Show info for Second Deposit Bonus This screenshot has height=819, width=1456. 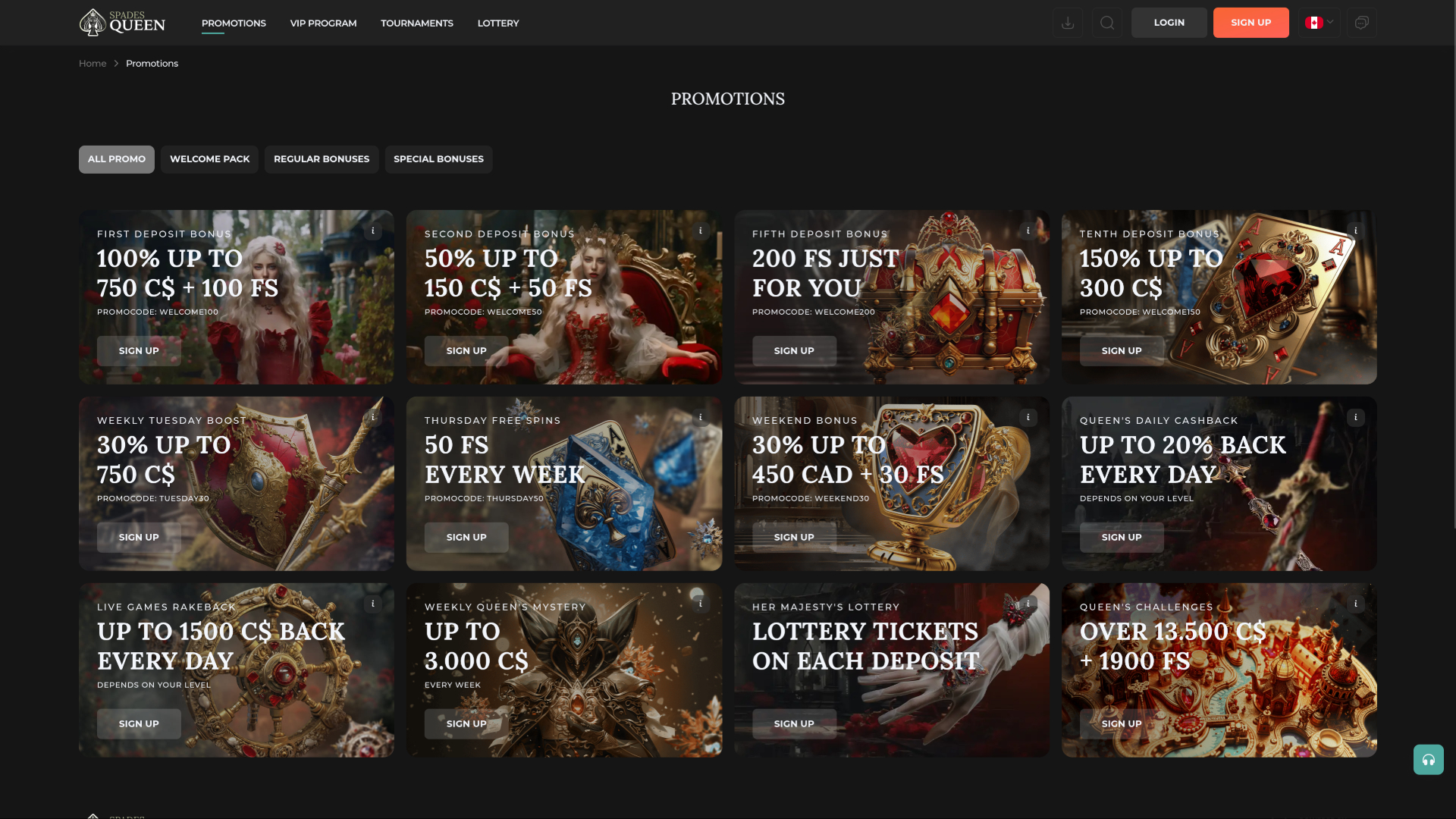click(701, 231)
